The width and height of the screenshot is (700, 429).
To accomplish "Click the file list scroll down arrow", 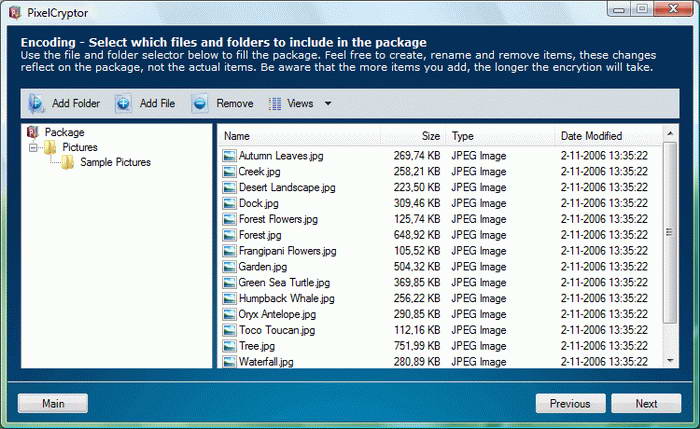I will (670, 360).
